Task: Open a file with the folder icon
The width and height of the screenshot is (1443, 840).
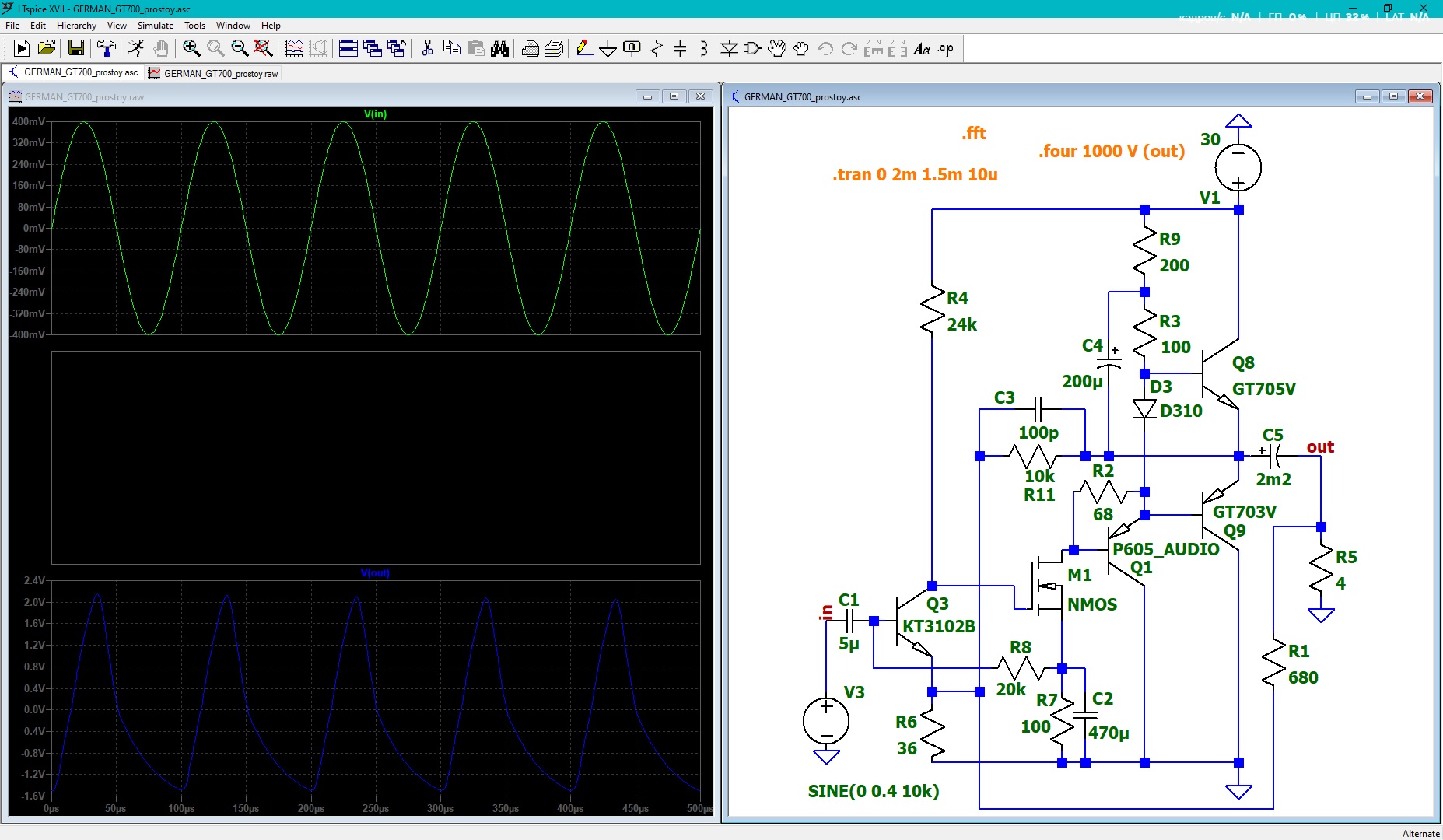Action: (x=47, y=49)
